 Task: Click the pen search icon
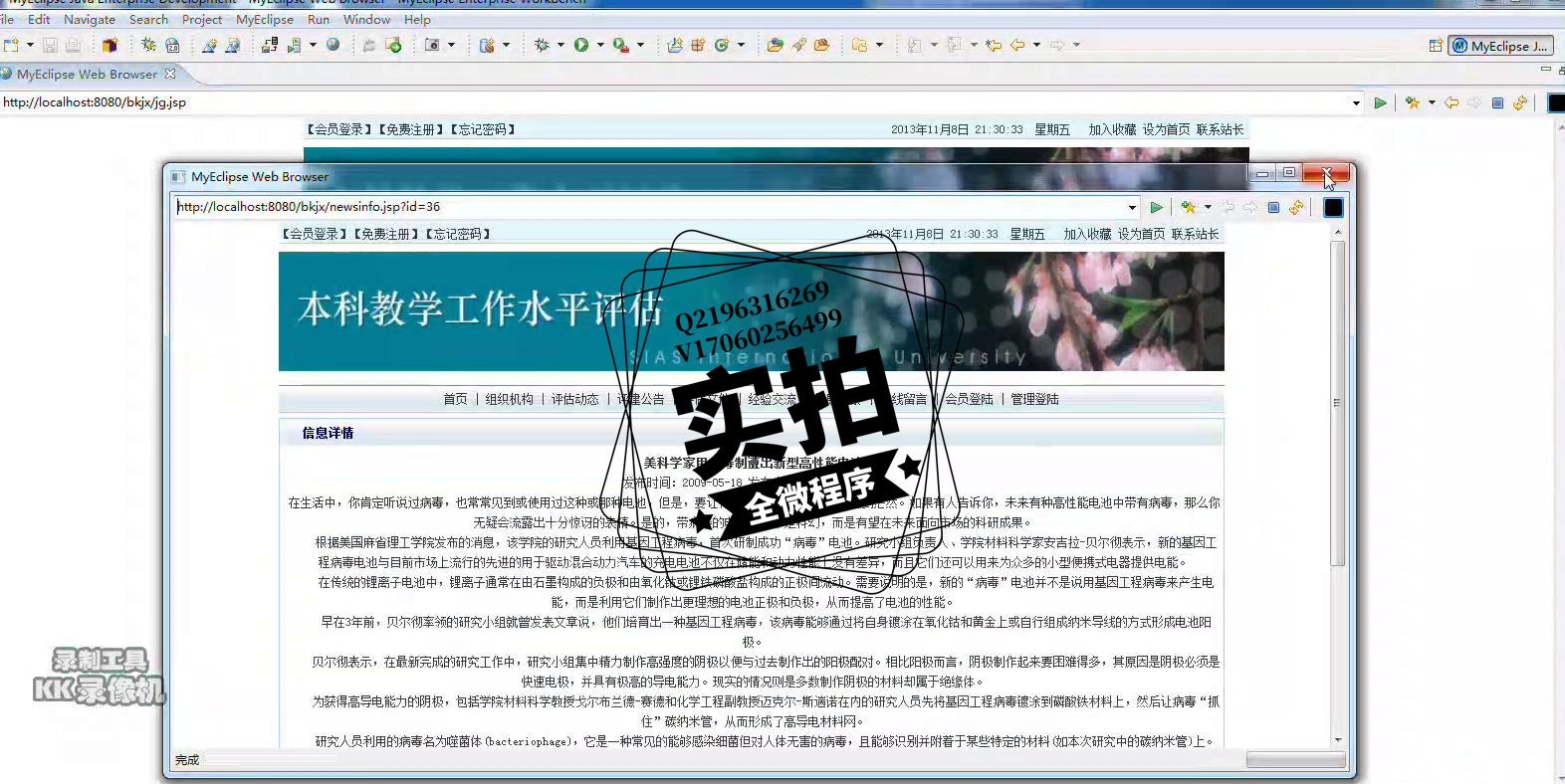[798, 45]
